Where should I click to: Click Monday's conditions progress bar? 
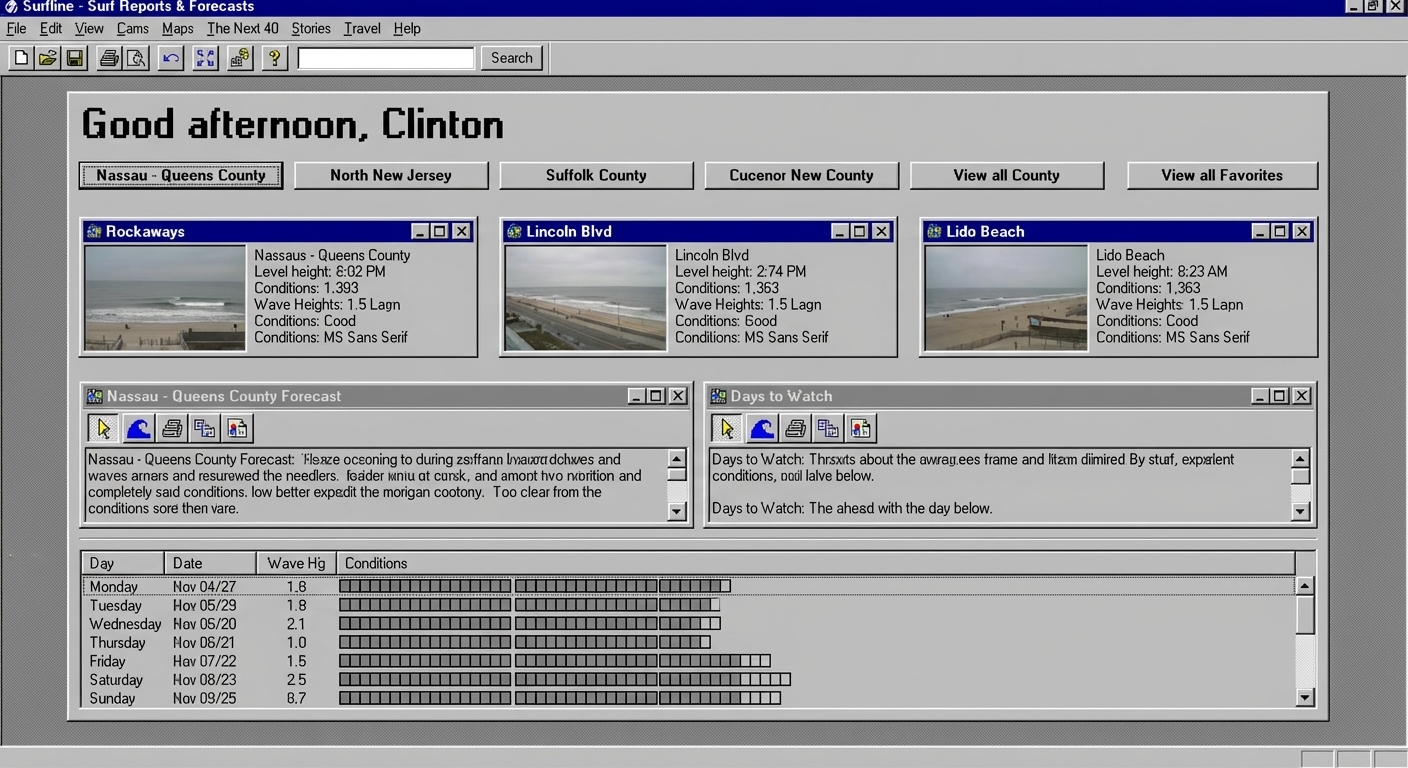click(534, 586)
